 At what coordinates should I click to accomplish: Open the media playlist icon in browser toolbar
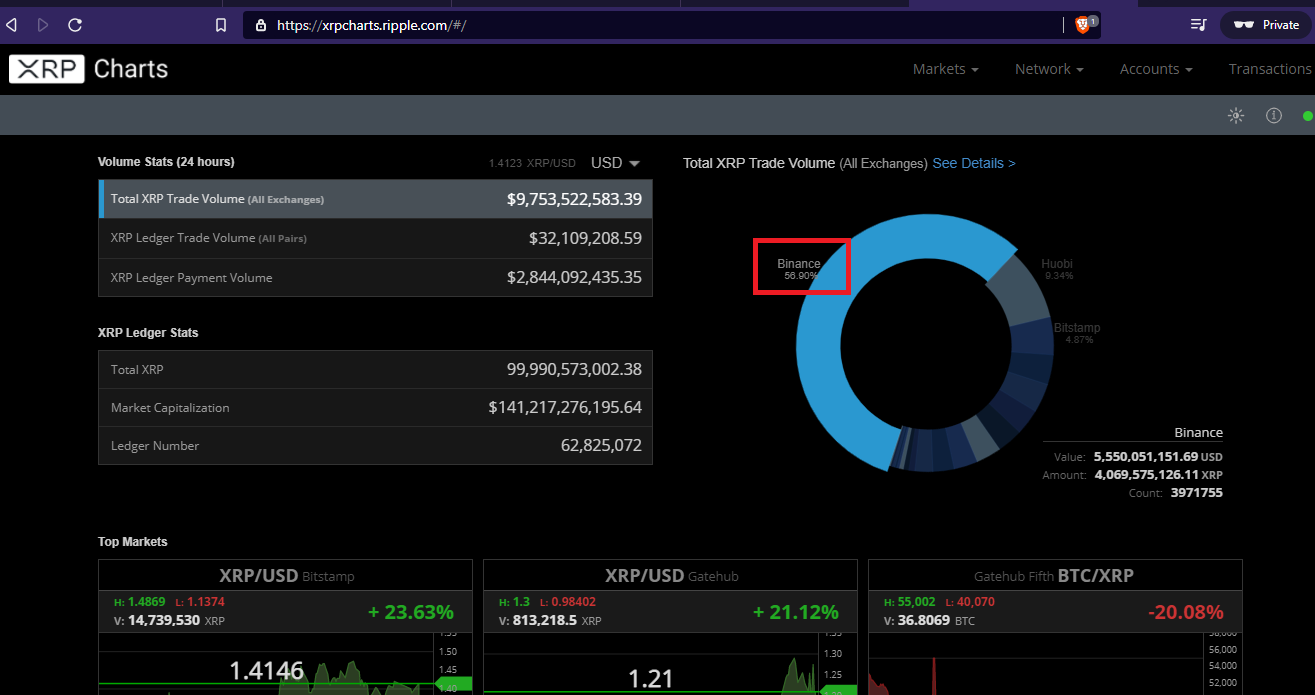1199,25
